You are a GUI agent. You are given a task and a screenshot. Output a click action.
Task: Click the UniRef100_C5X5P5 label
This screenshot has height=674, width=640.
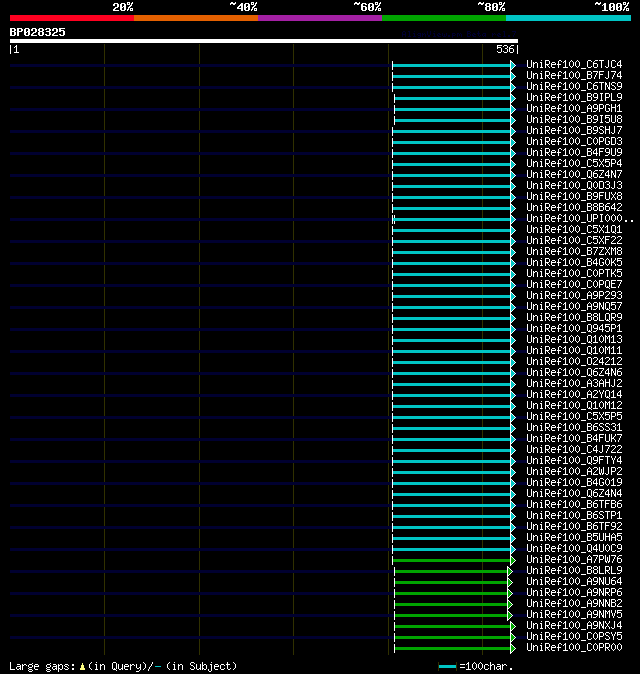[x=574, y=417]
